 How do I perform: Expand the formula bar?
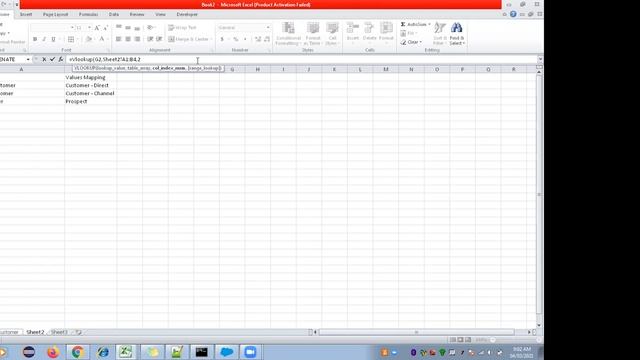540,60
